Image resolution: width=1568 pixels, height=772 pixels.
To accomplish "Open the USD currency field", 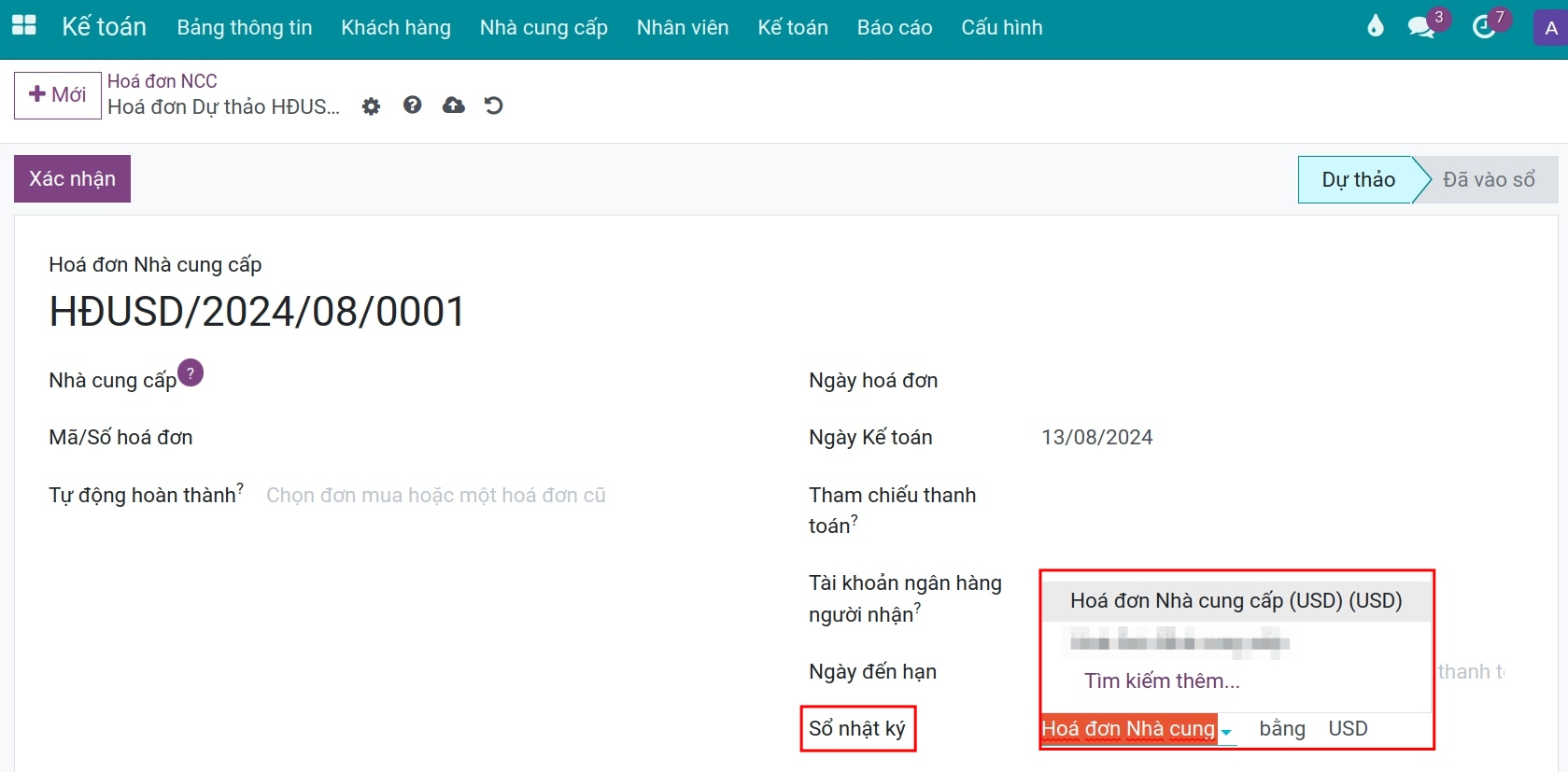I will point(1348,729).
